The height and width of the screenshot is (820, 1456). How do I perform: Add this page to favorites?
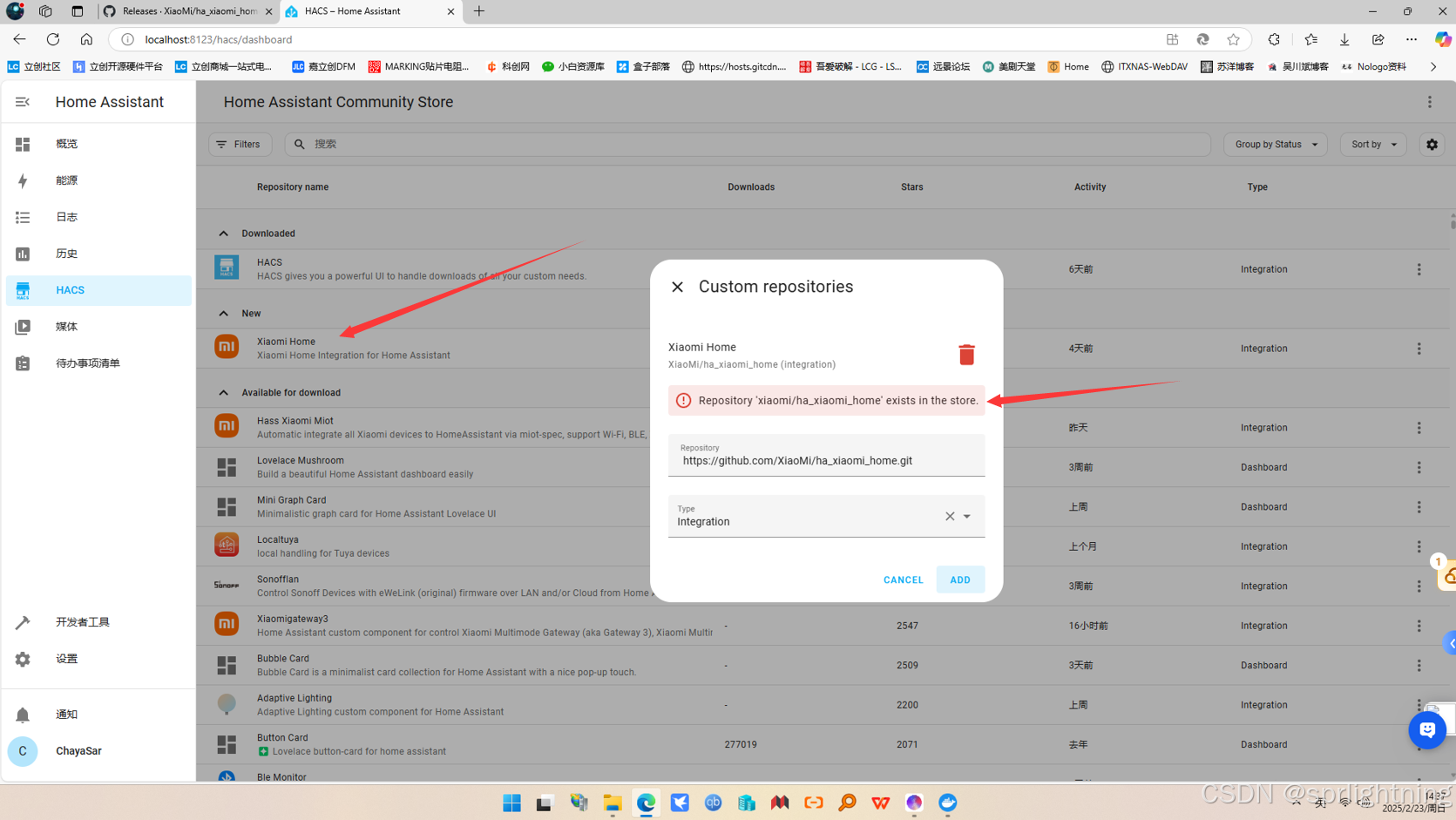click(1233, 39)
